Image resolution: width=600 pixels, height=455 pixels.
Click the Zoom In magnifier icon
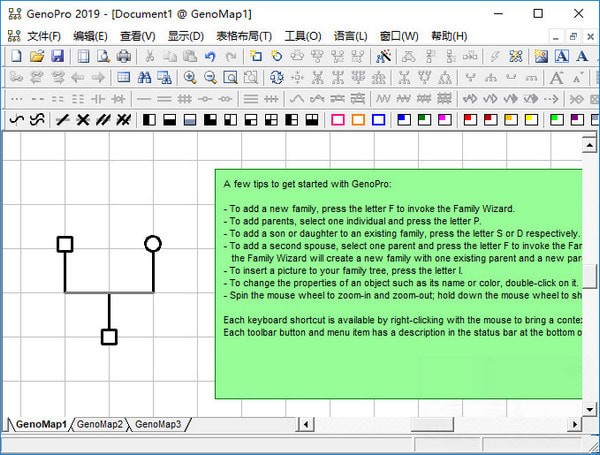(x=190, y=78)
